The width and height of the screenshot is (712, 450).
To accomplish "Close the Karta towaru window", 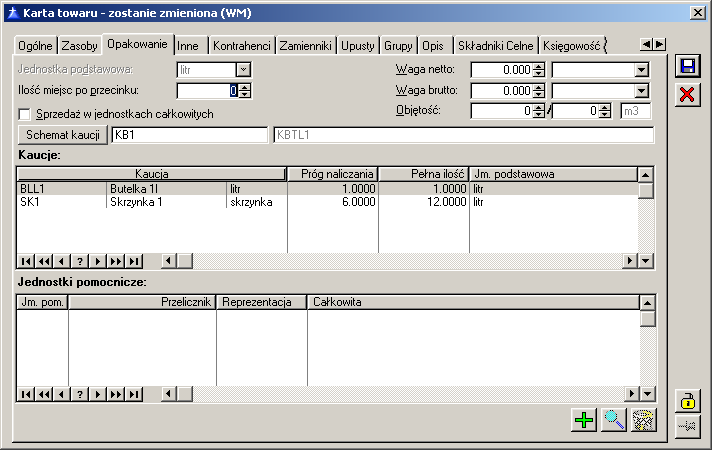I will pos(697,13).
